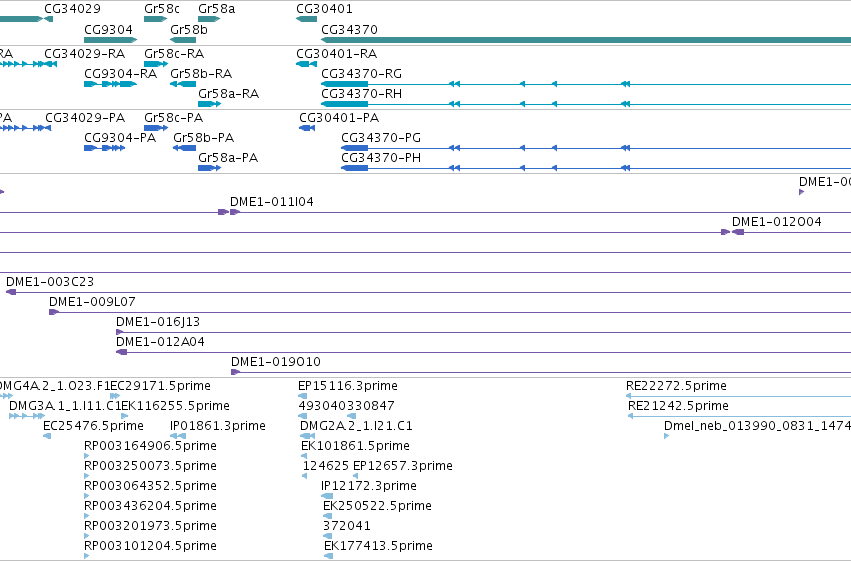Select protein Gr58c-PA
851x561 pixels.
174,118
